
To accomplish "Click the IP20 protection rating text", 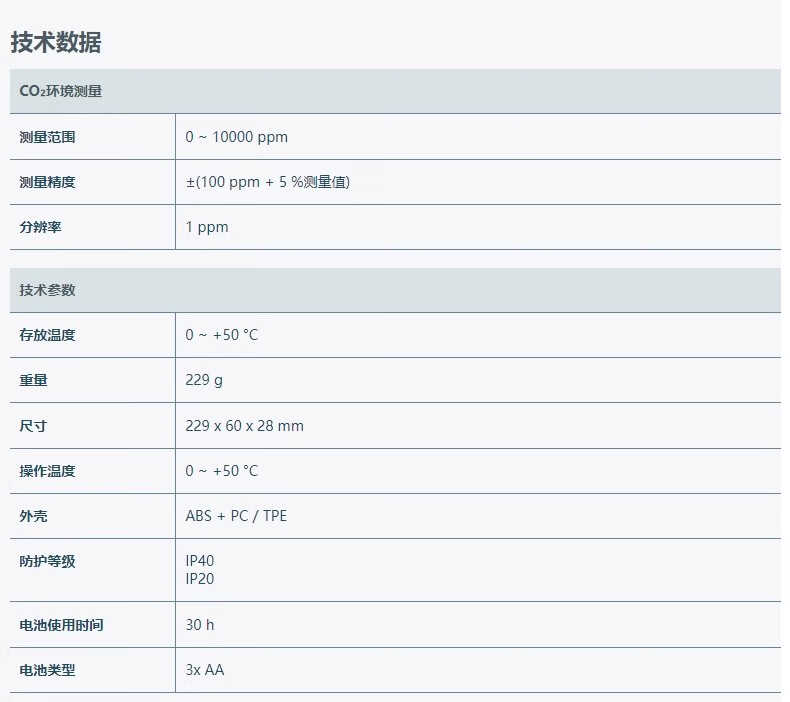I will click(x=200, y=579).
